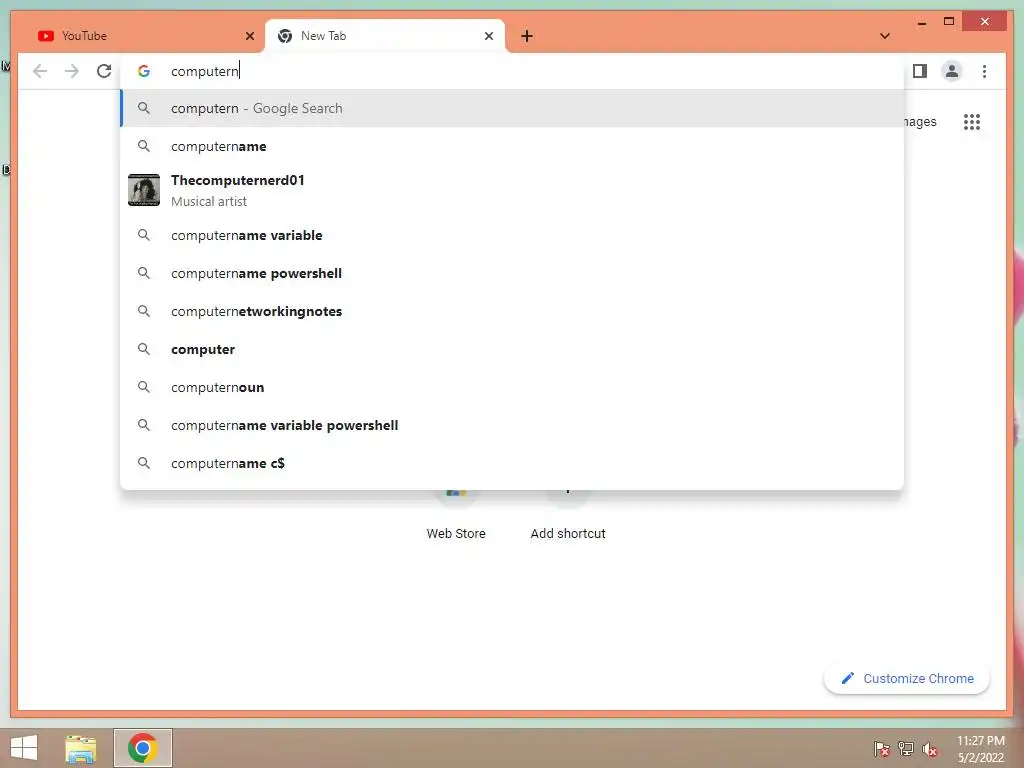Click the Chrome taskbar icon
This screenshot has width=1024, height=768.
142,748
